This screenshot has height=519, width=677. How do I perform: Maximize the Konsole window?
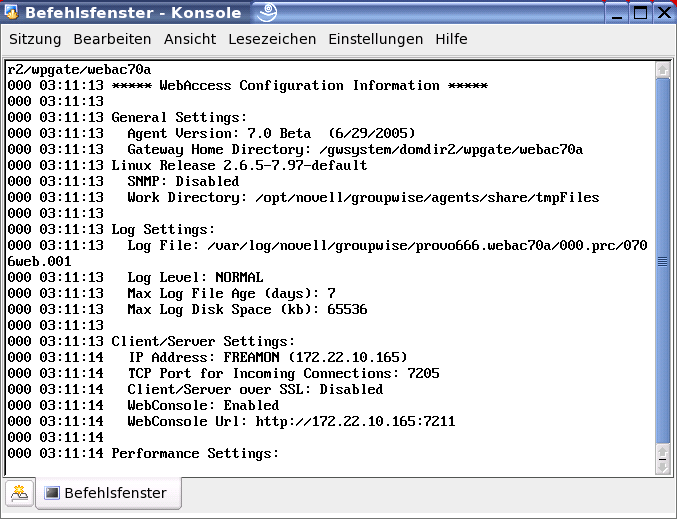640,13
